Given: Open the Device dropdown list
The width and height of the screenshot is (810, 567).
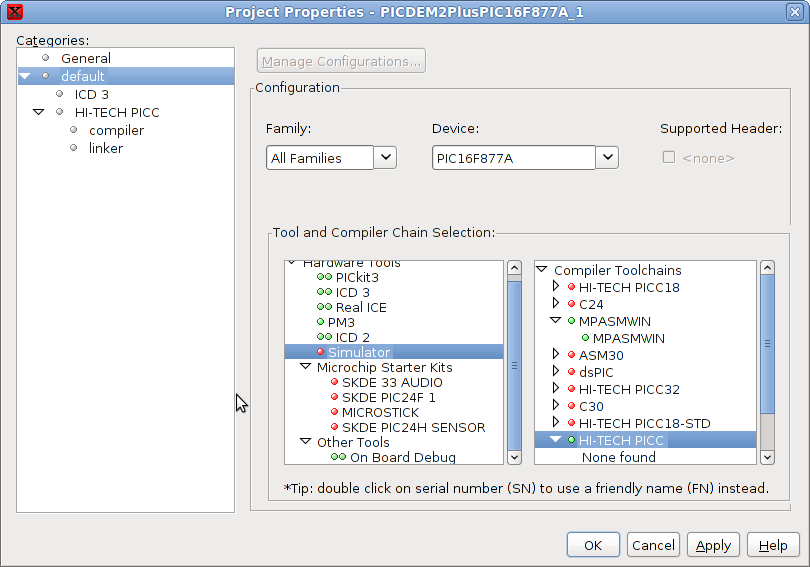Looking at the screenshot, I should click(x=607, y=157).
